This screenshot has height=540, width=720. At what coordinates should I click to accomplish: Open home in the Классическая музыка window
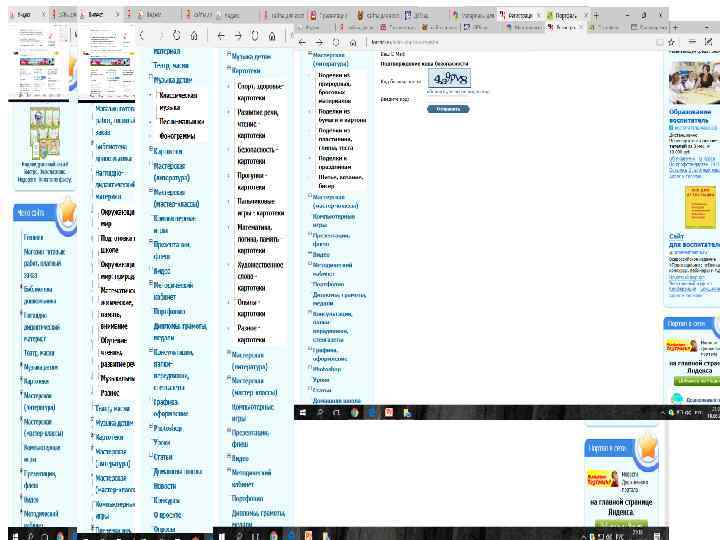tap(194, 35)
